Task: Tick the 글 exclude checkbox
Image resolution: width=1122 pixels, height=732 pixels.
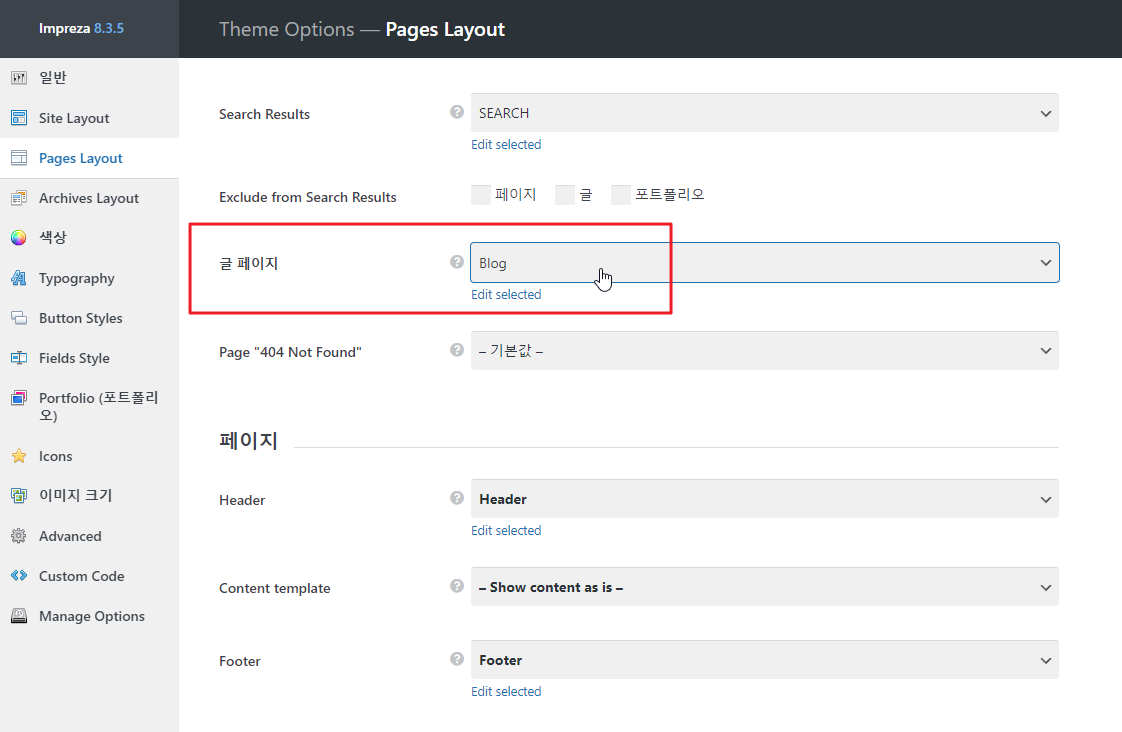Action: pyautogui.click(x=565, y=195)
